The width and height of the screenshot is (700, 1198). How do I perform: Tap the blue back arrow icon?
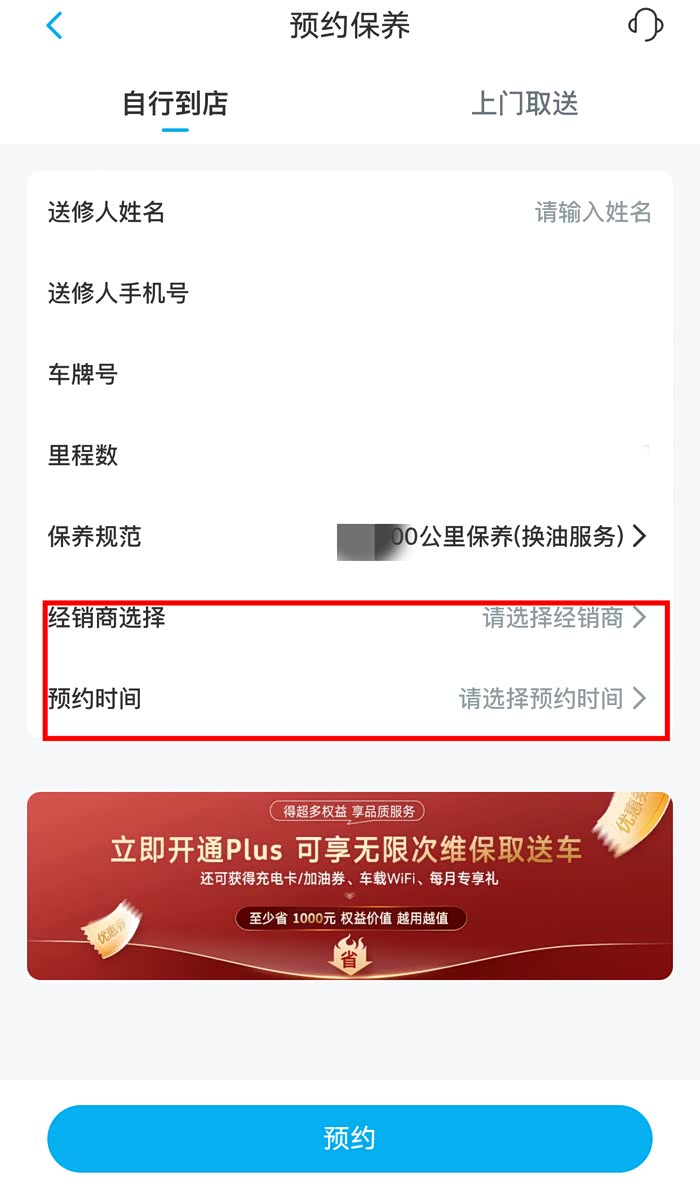tap(54, 25)
